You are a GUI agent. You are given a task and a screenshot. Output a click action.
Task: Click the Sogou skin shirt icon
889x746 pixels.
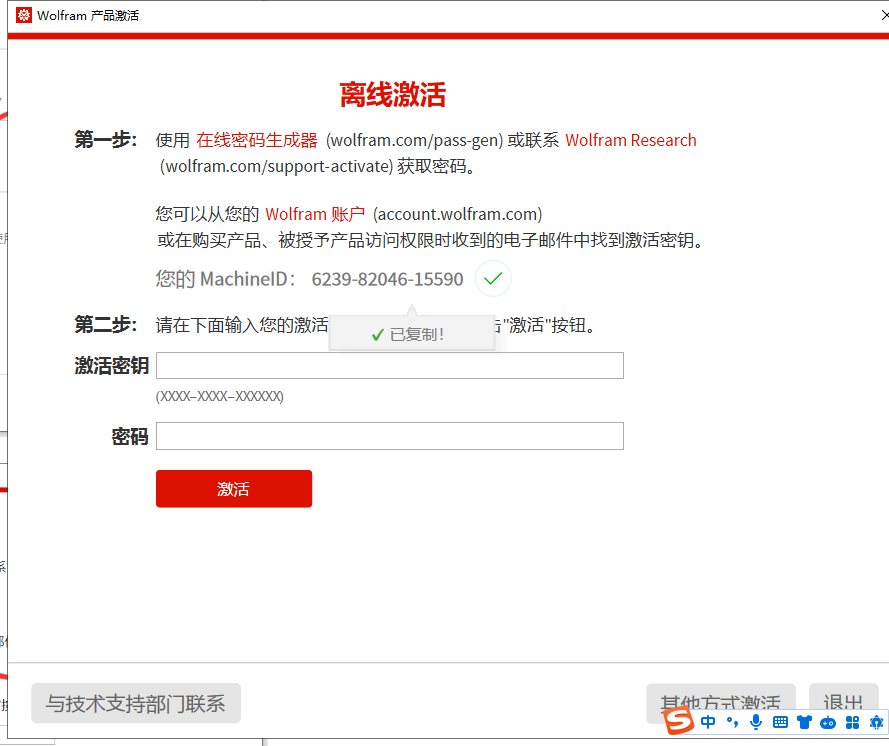pyautogui.click(x=804, y=722)
